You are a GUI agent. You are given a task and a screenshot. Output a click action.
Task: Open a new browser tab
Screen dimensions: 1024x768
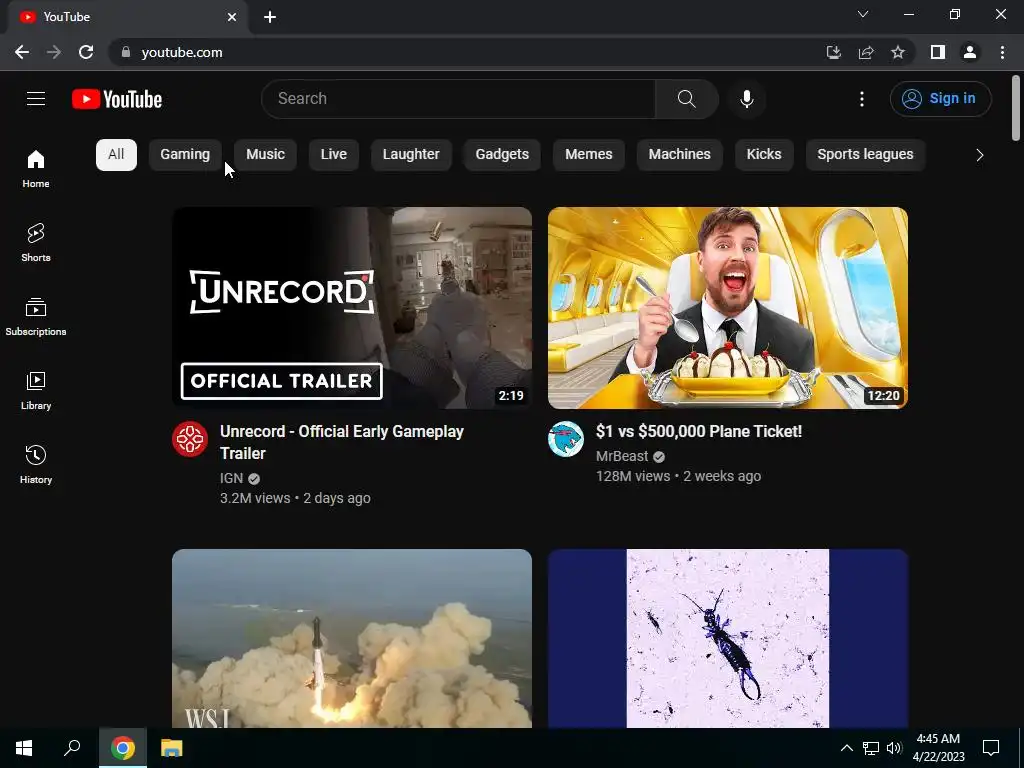(x=270, y=17)
